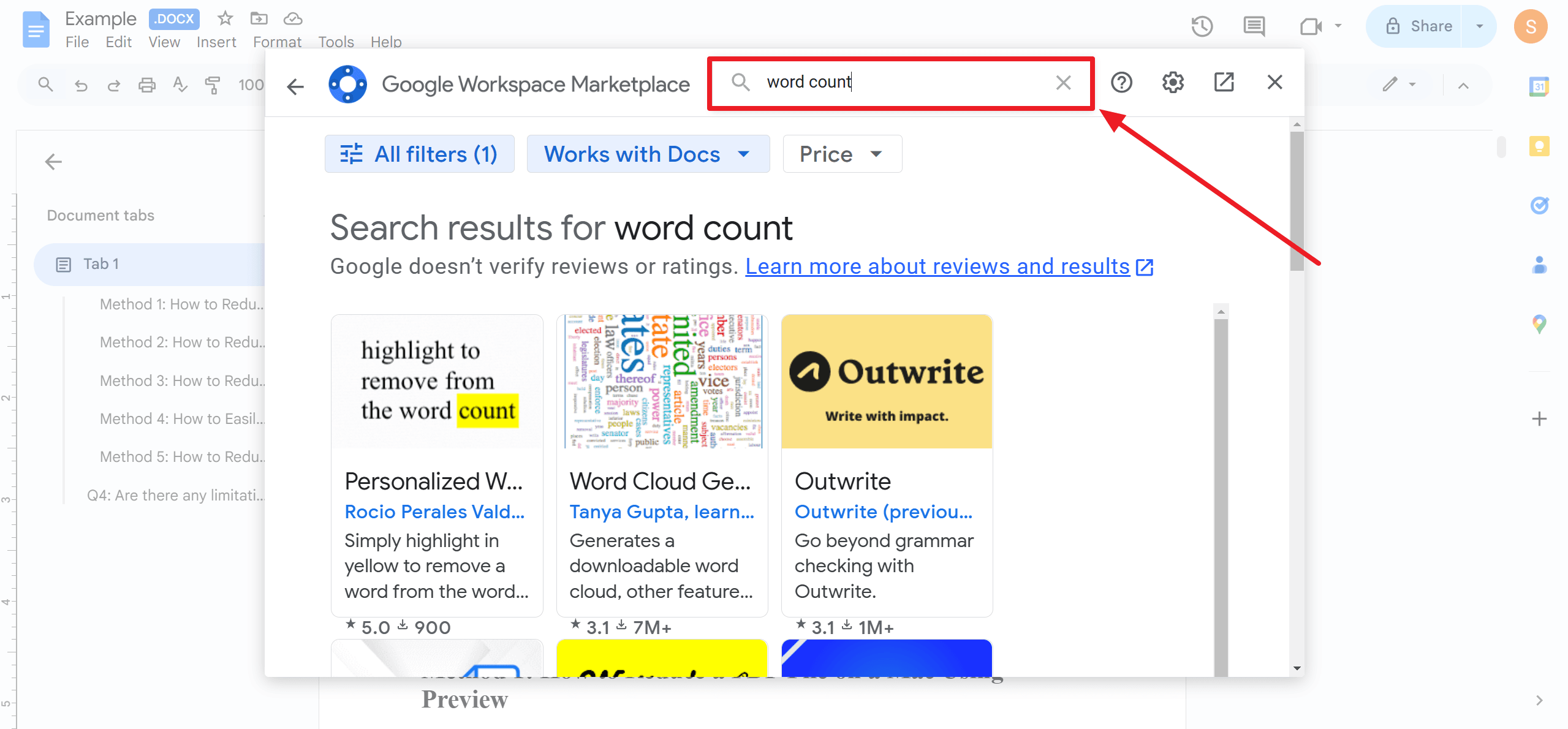This screenshot has height=729, width=1568.
Task: Star the Example document
Action: click(x=225, y=18)
